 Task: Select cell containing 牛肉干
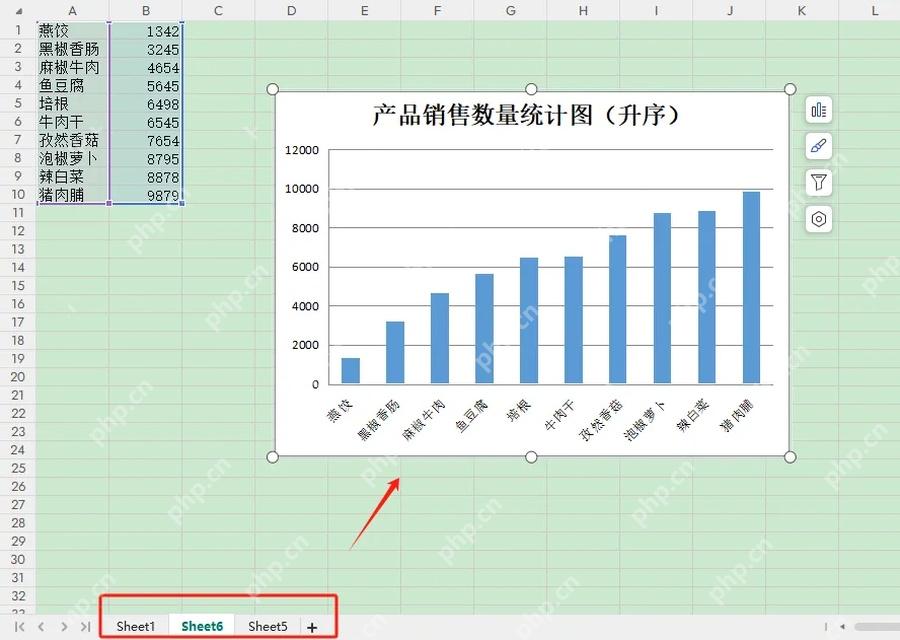pos(72,122)
